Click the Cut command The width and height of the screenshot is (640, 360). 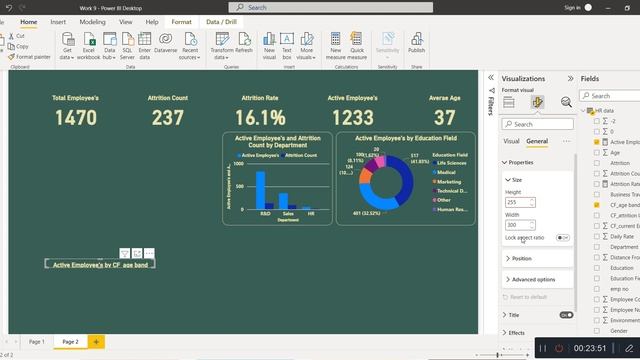point(16,36)
